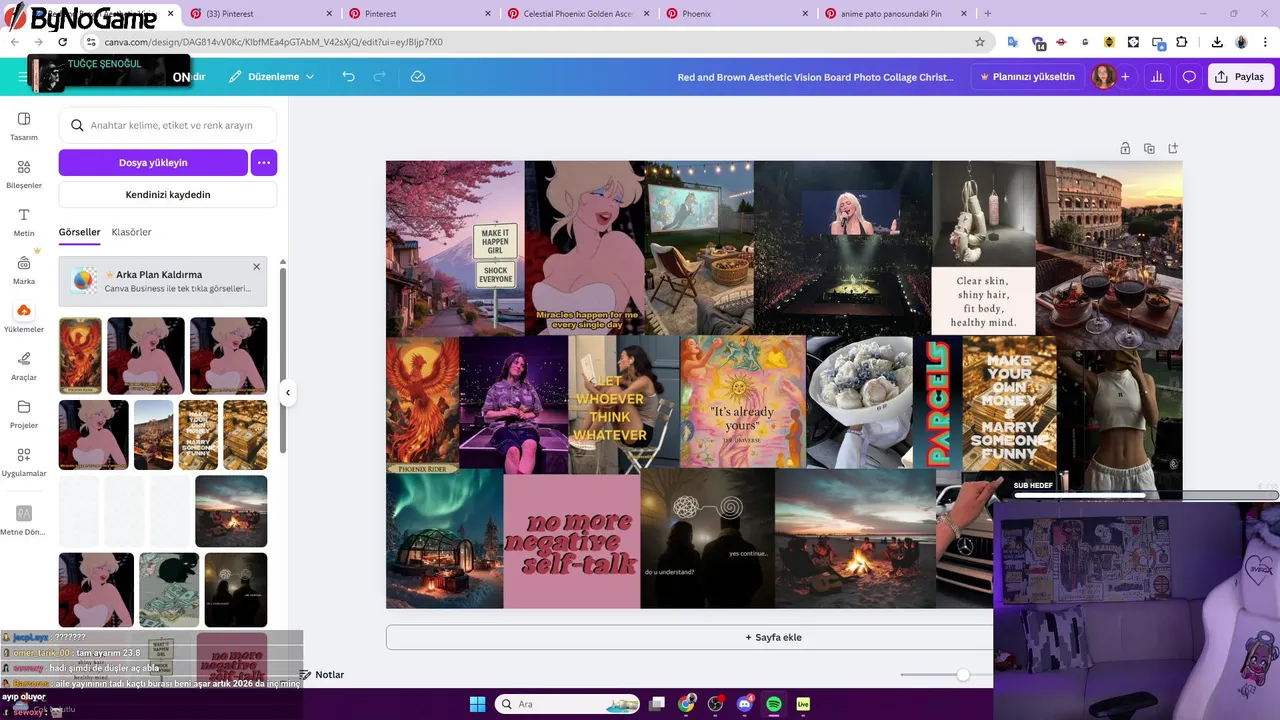Open the Windows Start menu
Image resolution: width=1280 pixels, height=720 pixels.
(x=477, y=704)
